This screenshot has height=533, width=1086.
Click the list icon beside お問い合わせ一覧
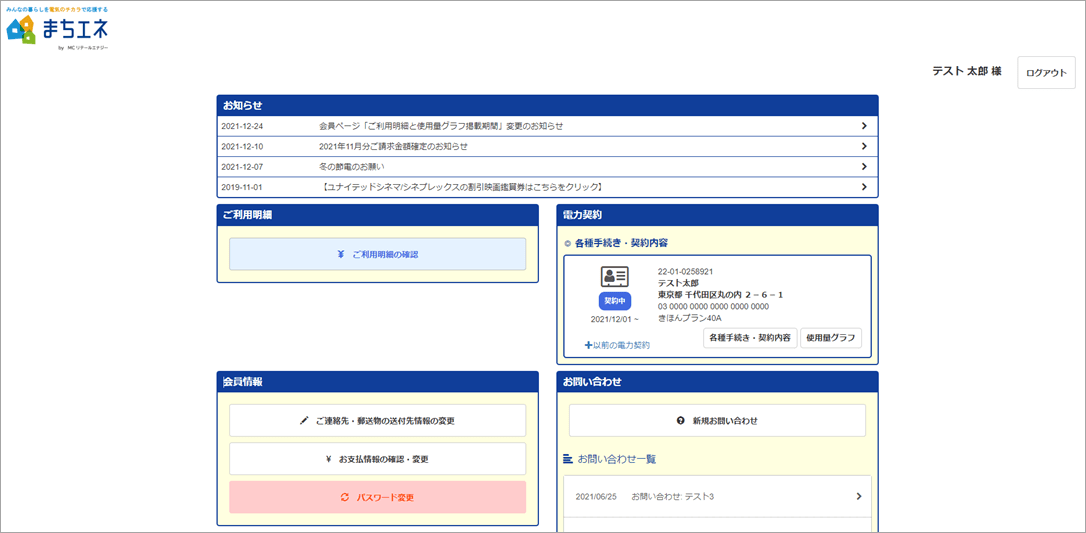click(568, 459)
